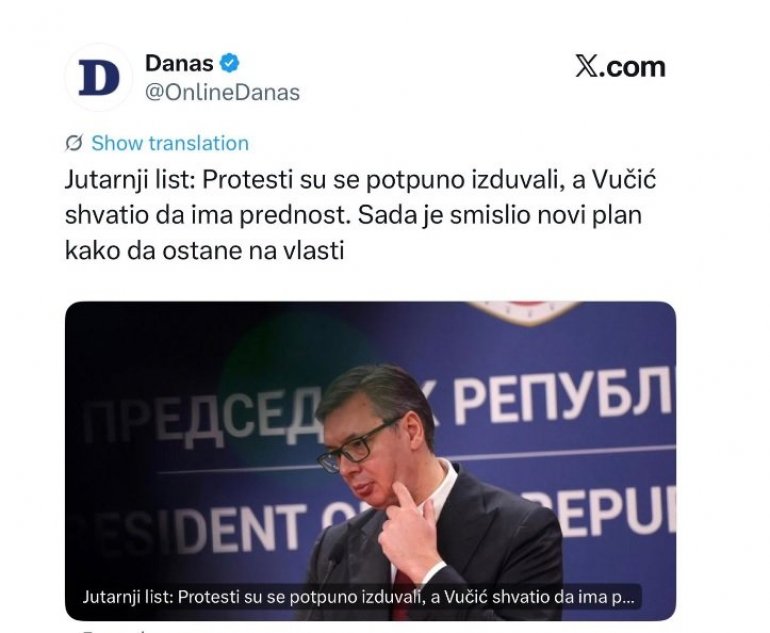
Task: Click the man's glasses in the photo
Action: 360,443
